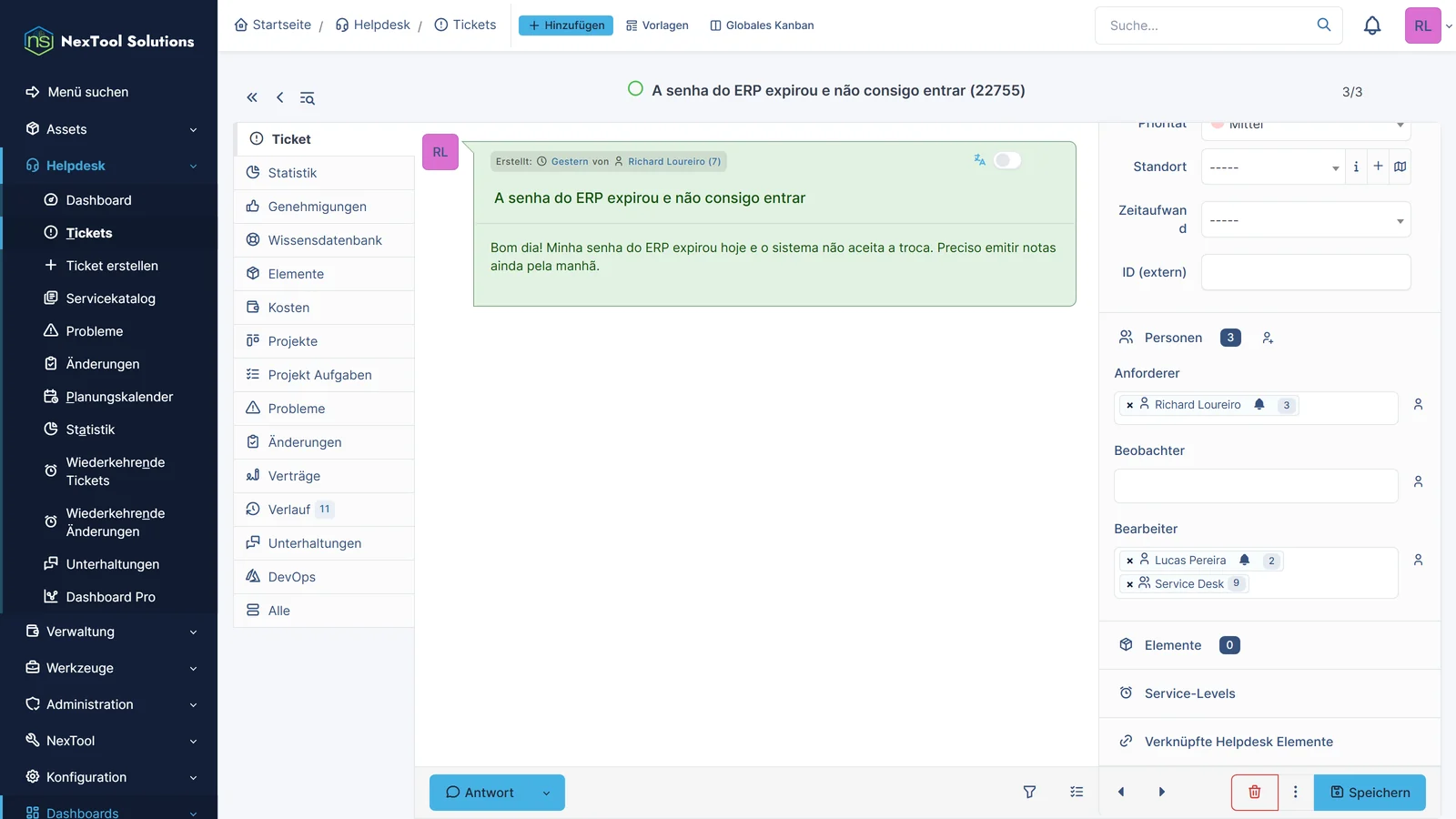Viewport: 1456px width, 819px height.
Task: Toggle the translation switch in message
Action: click(1007, 160)
